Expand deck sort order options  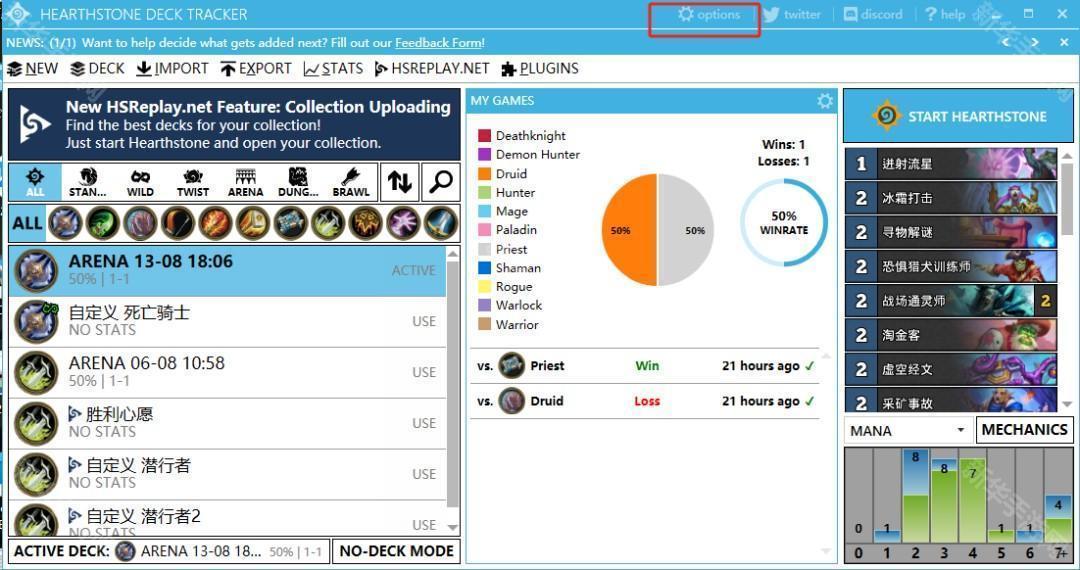(399, 181)
